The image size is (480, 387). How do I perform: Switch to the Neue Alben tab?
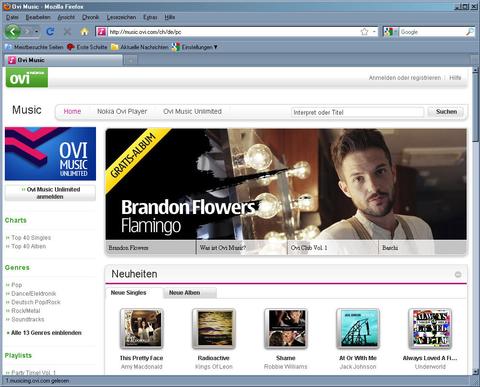click(x=184, y=293)
